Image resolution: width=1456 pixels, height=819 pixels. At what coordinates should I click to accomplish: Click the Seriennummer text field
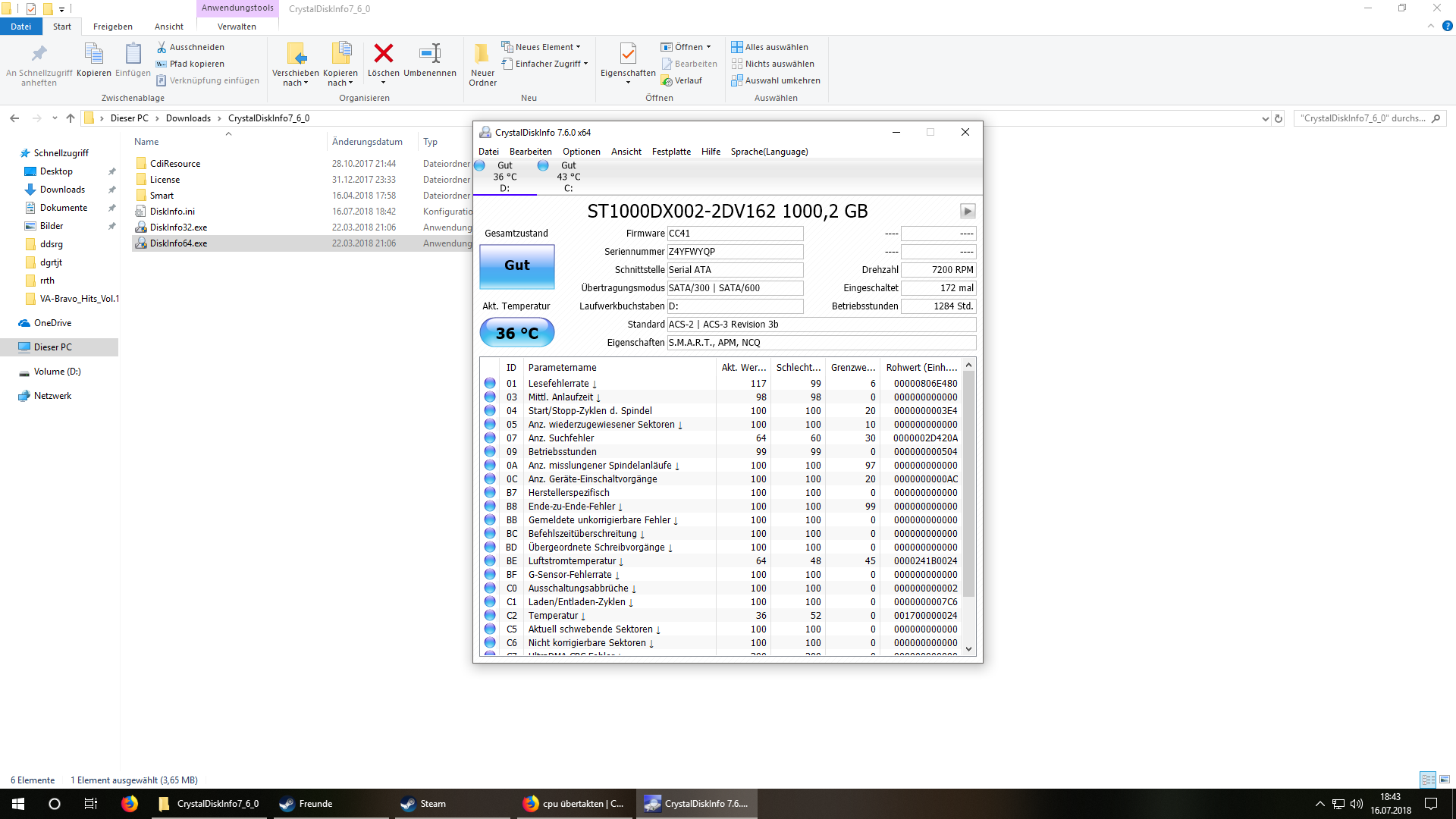point(734,252)
